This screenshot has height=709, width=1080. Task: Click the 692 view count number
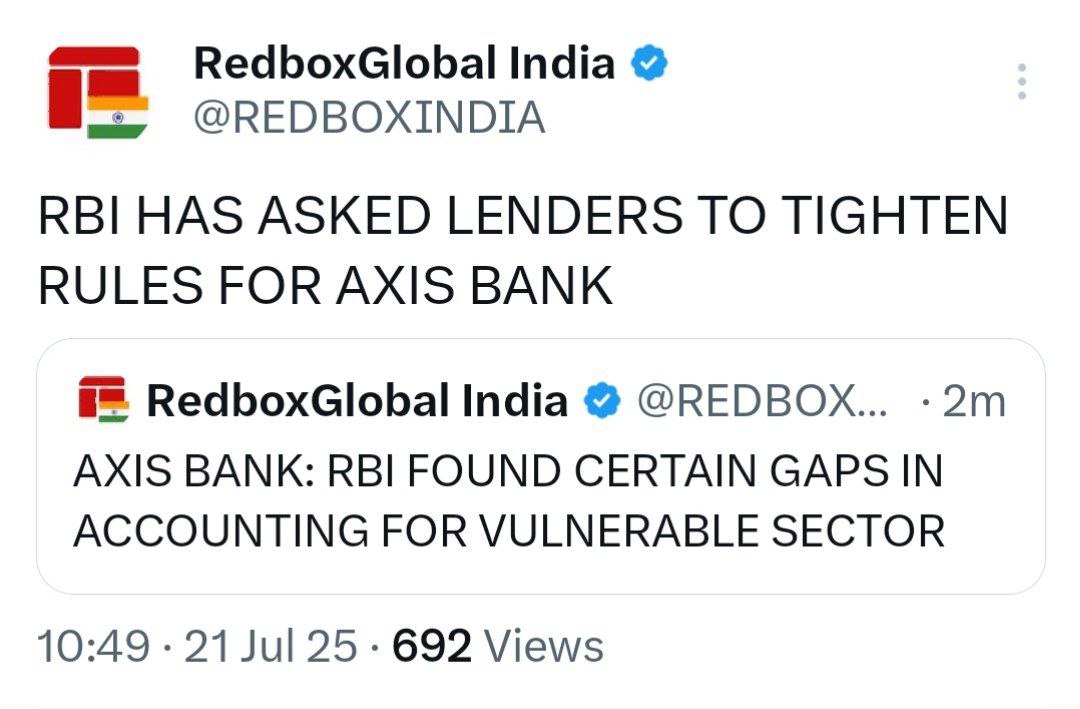[x=431, y=647]
